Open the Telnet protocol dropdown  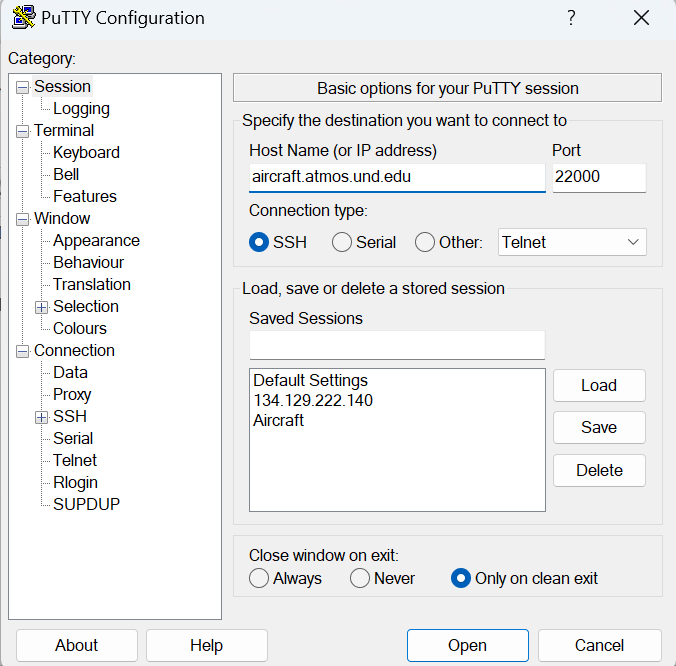[x=572, y=242]
